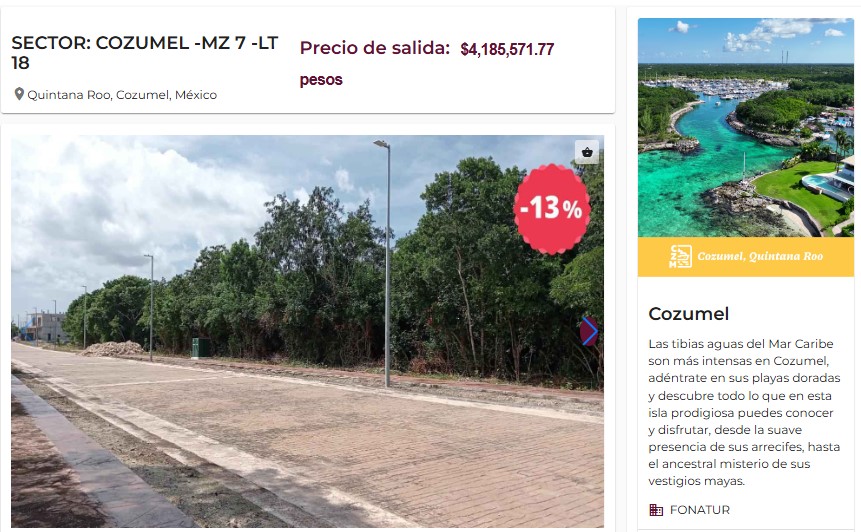861x532 pixels.
Task: Click the Cozumel description paragraph
Action: 744,412
